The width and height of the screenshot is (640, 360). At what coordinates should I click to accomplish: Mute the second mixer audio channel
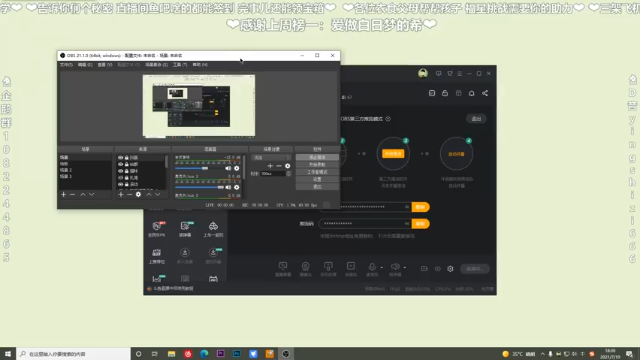point(228,187)
